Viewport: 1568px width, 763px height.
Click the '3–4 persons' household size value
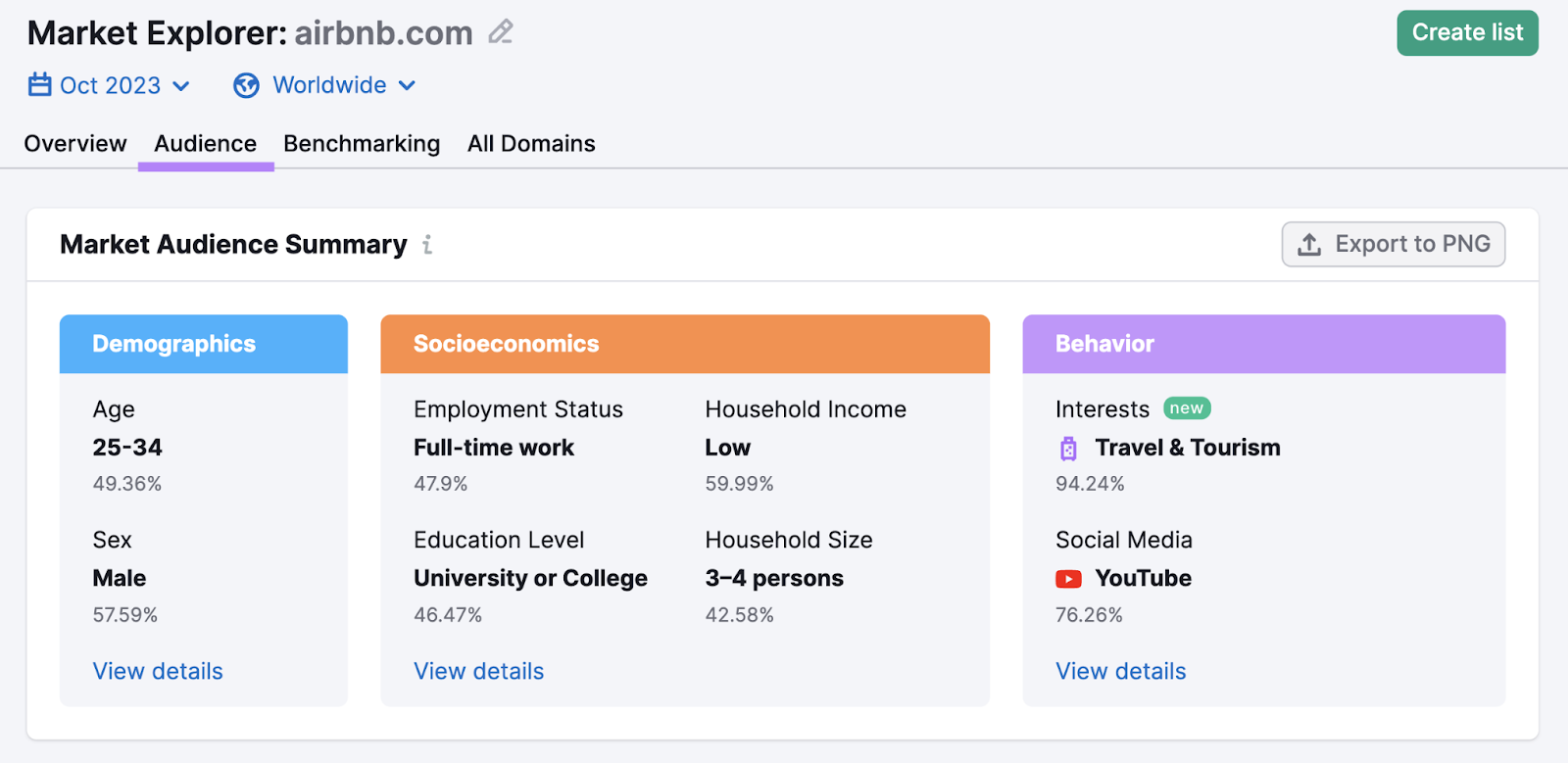pyautogui.click(x=774, y=578)
